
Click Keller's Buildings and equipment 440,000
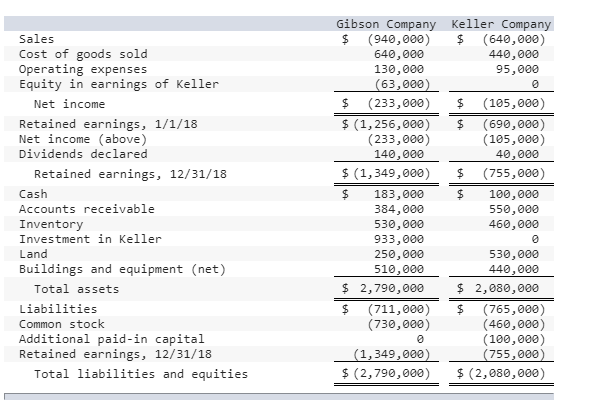(514, 269)
